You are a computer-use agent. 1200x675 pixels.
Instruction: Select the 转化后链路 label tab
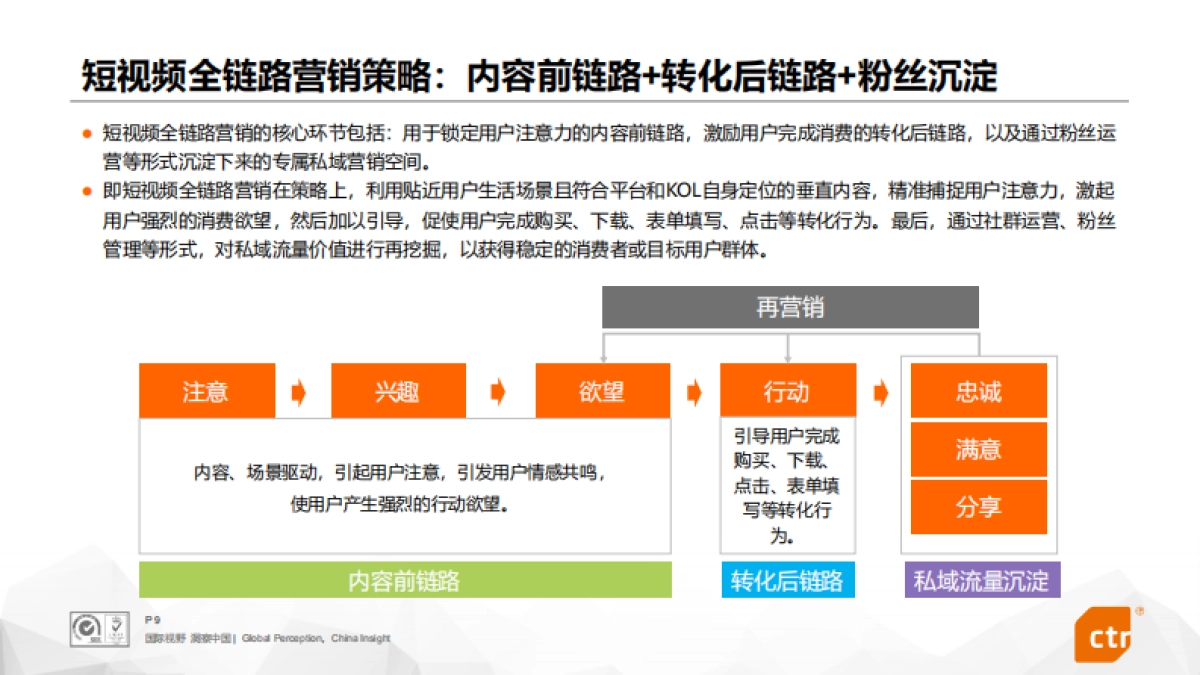(788, 581)
